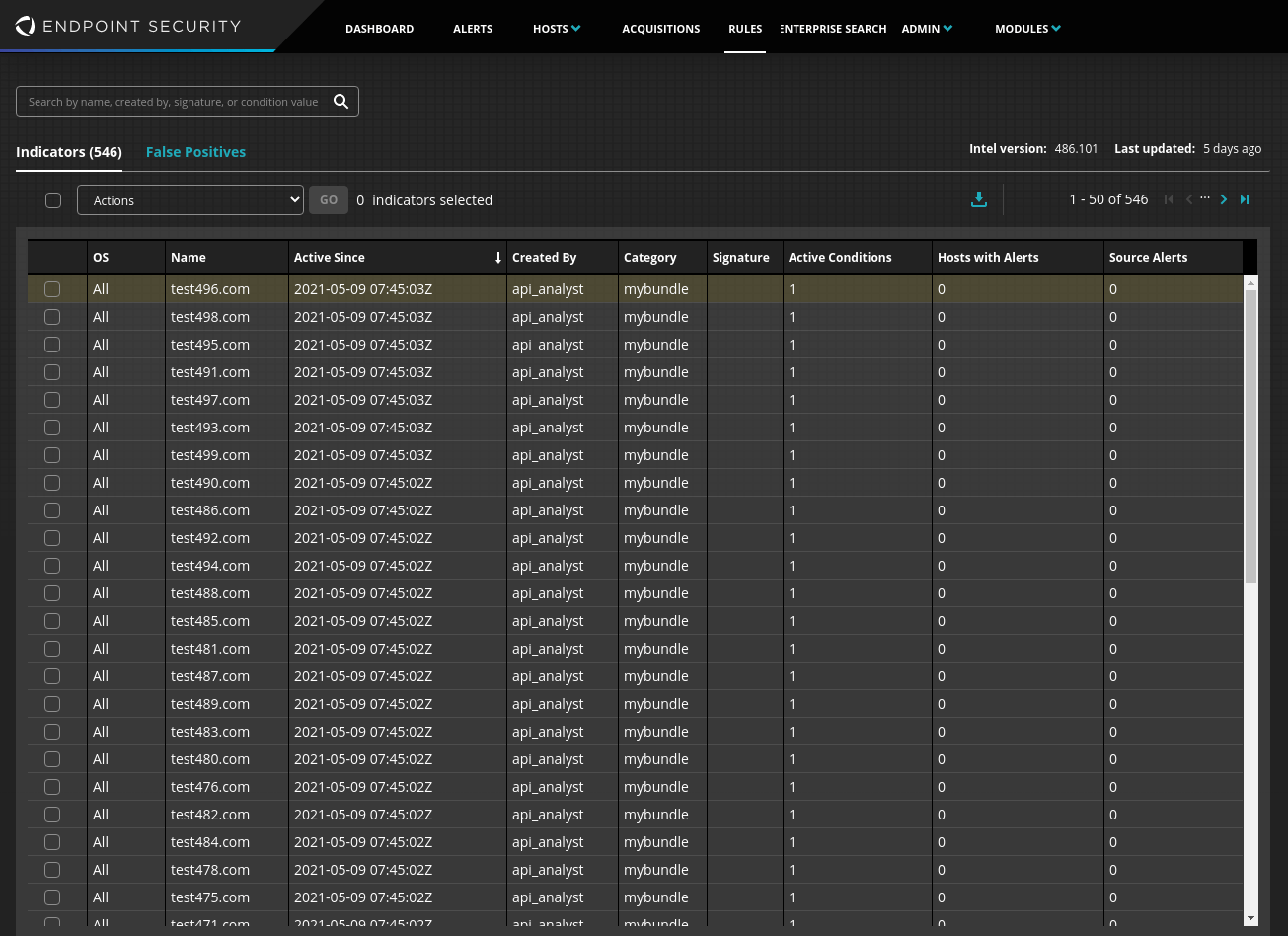Select the test490.com row checkbox
The height and width of the screenshot is (936, 1288).
pyautogui.click(x=52, y=483)
